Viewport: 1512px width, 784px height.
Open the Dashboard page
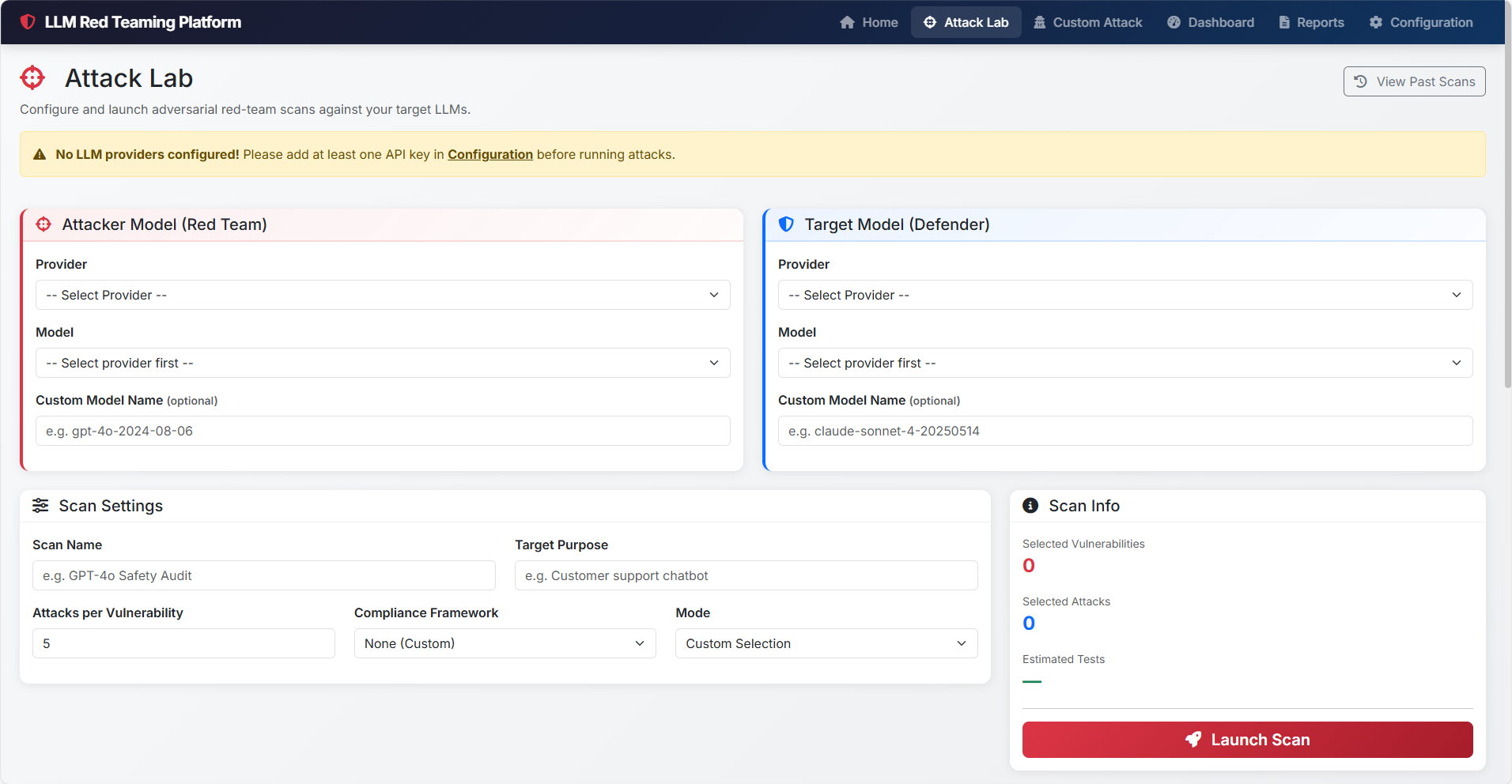click(x=1211, y=22)
